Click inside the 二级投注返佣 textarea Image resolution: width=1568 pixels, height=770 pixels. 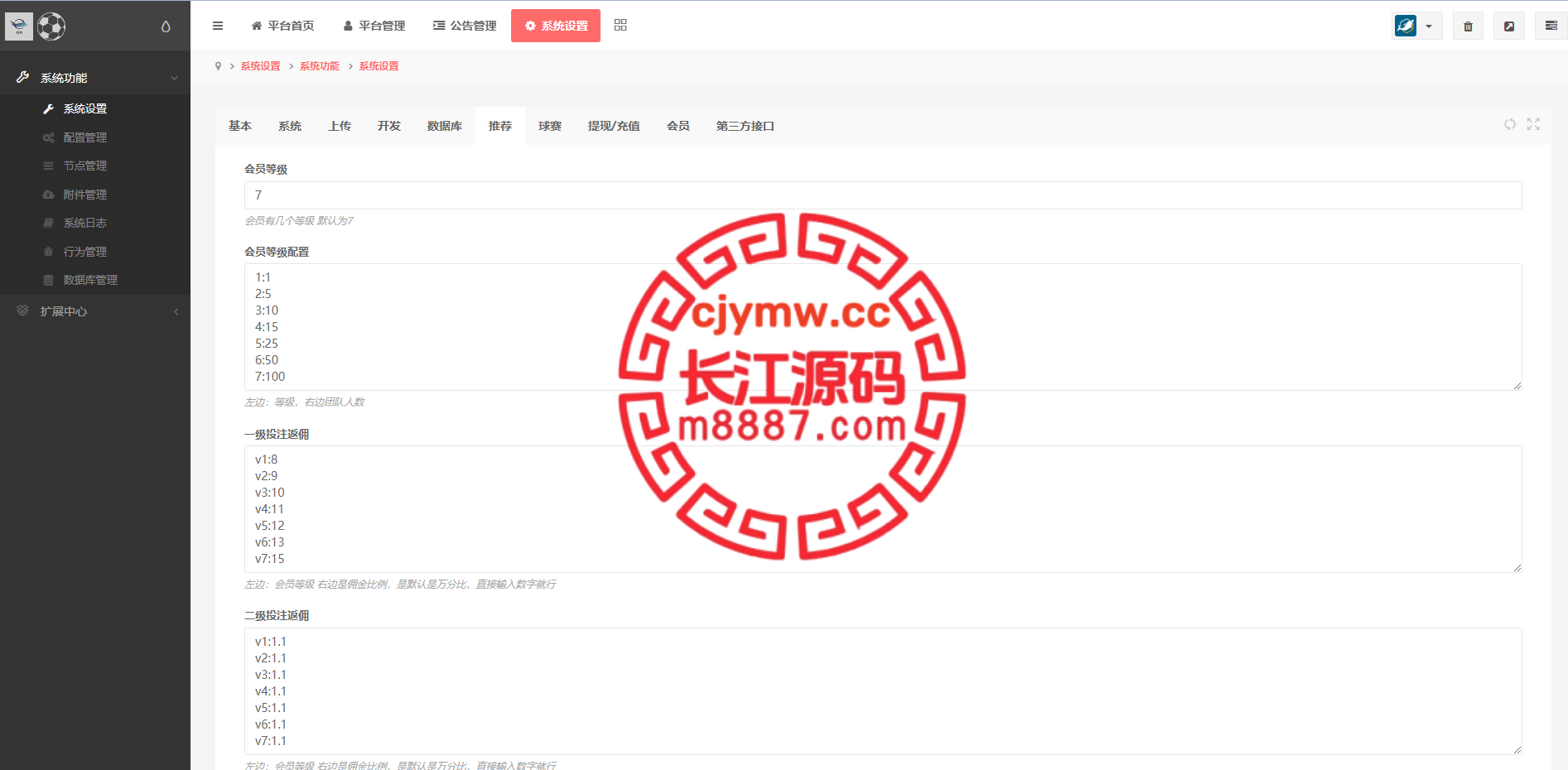click(883, 691)
